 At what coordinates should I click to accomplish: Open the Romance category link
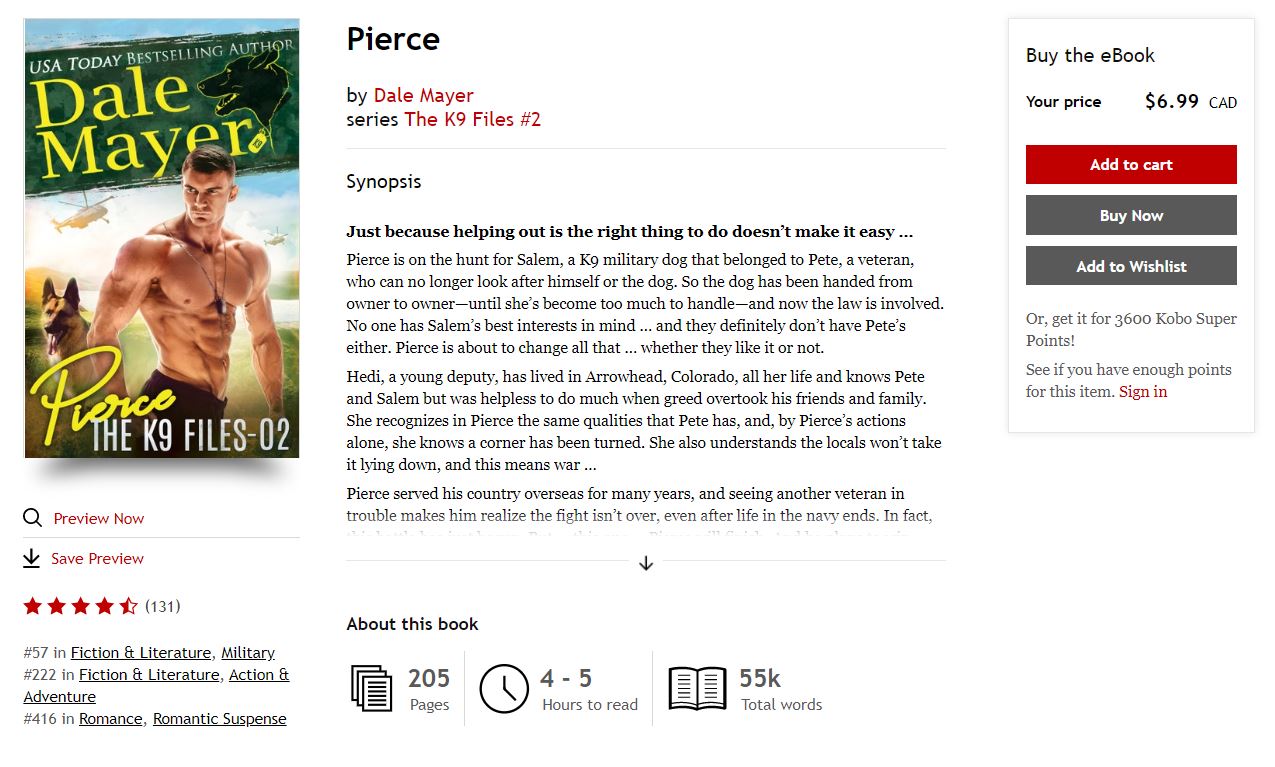tap(111, 719)
